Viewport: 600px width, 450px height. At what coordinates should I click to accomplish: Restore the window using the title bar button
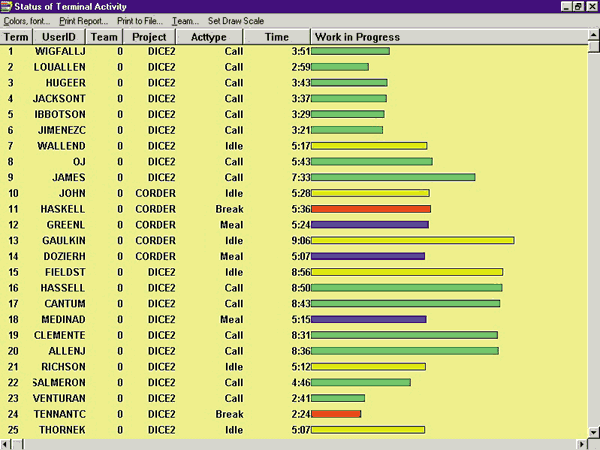pyautogui.click(x=577, y=7)
